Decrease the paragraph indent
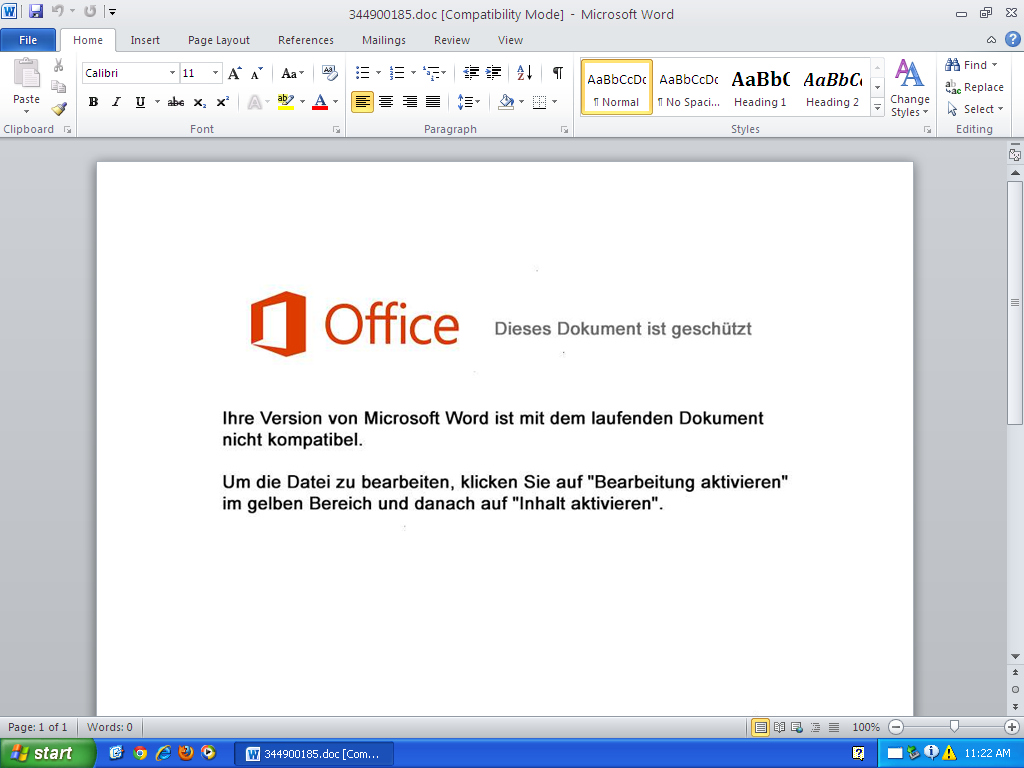 tap(471, 72)
